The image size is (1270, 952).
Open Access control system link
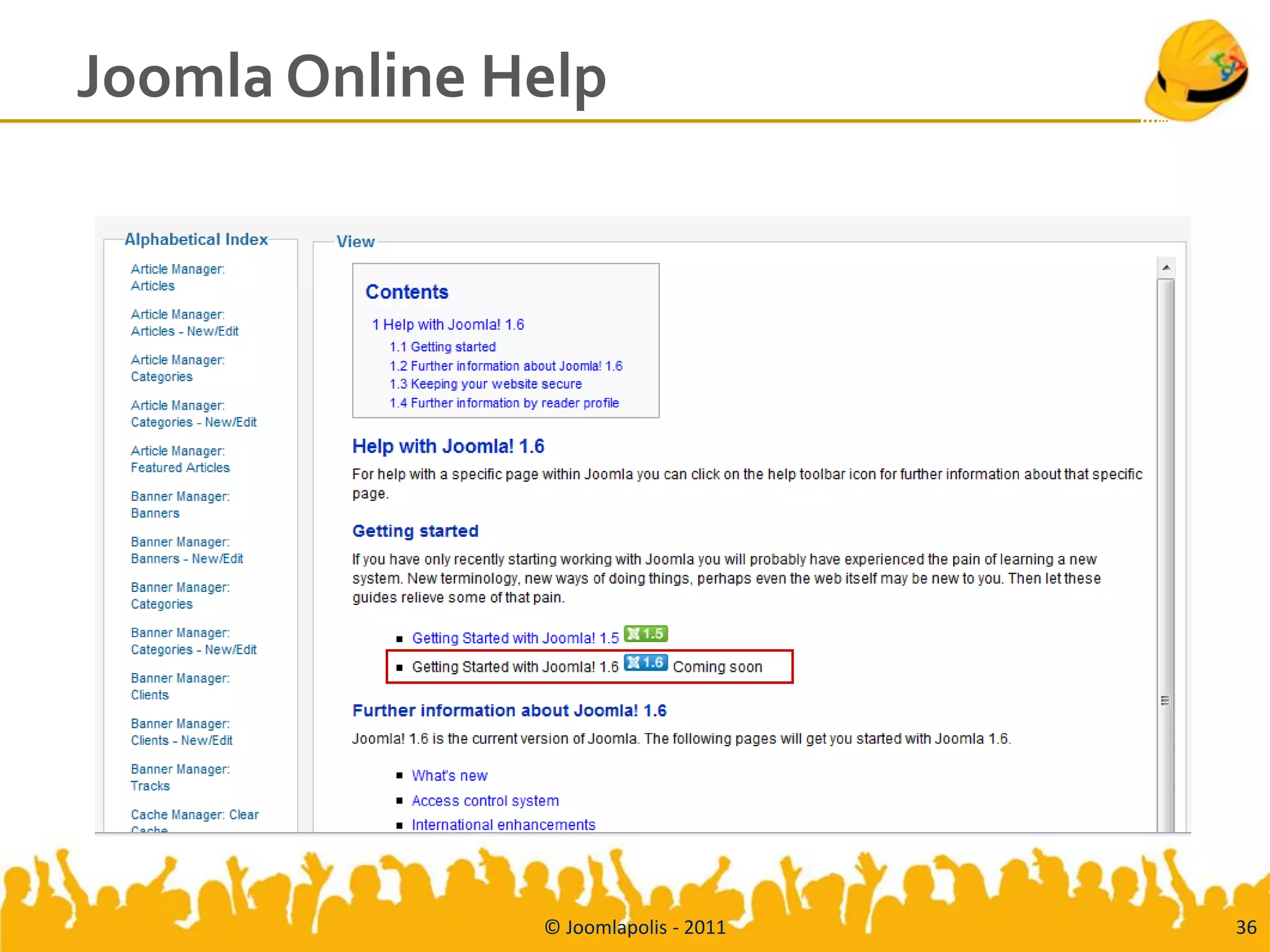(x=485, y=801)
